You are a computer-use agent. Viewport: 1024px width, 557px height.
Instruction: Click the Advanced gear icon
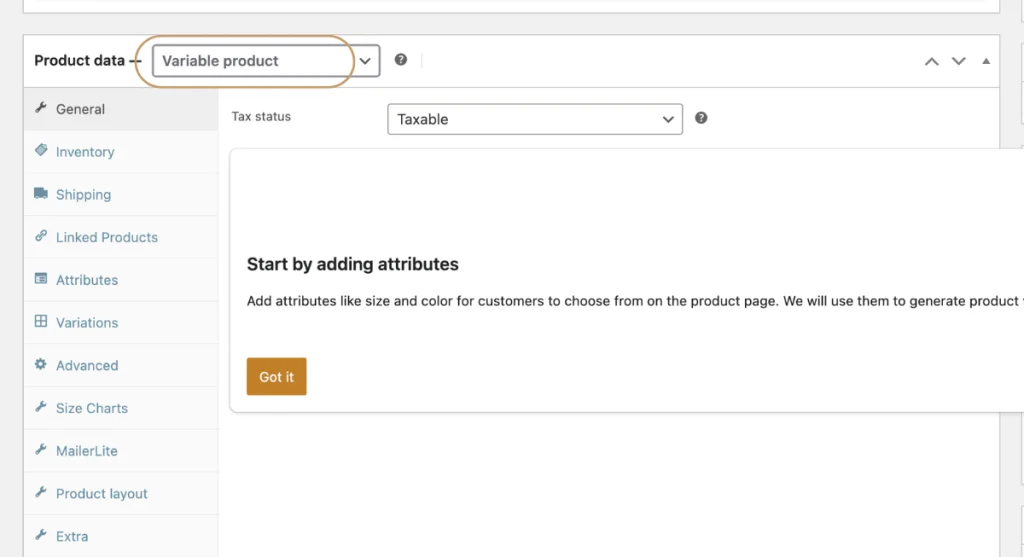(x=40, y=364)
